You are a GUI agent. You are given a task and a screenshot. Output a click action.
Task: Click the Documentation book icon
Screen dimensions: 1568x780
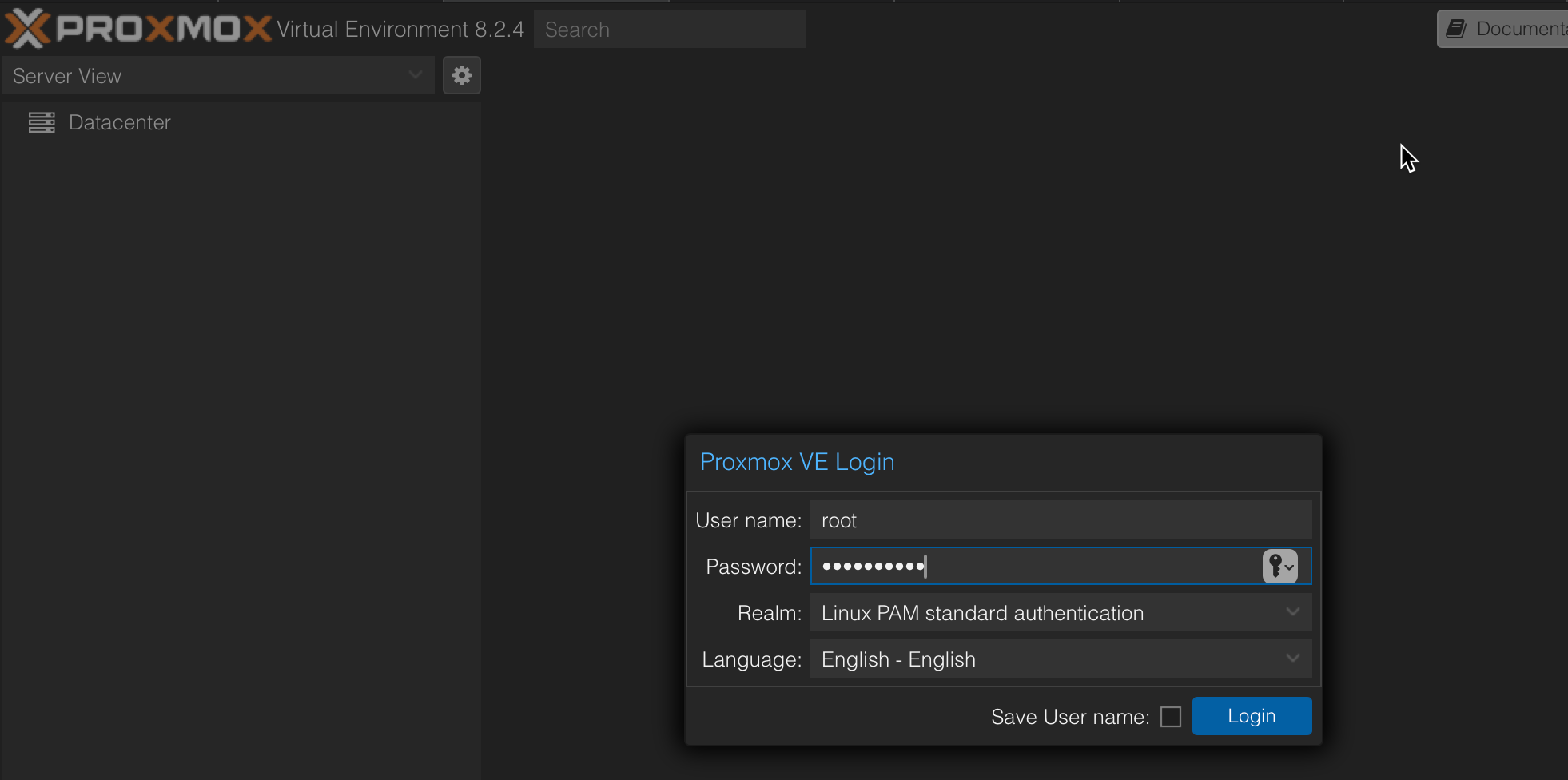1457,30
